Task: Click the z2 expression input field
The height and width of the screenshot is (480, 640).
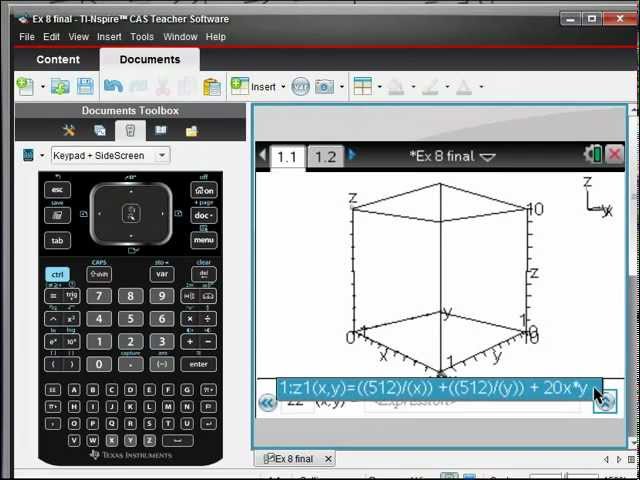Action: point(471,403)
